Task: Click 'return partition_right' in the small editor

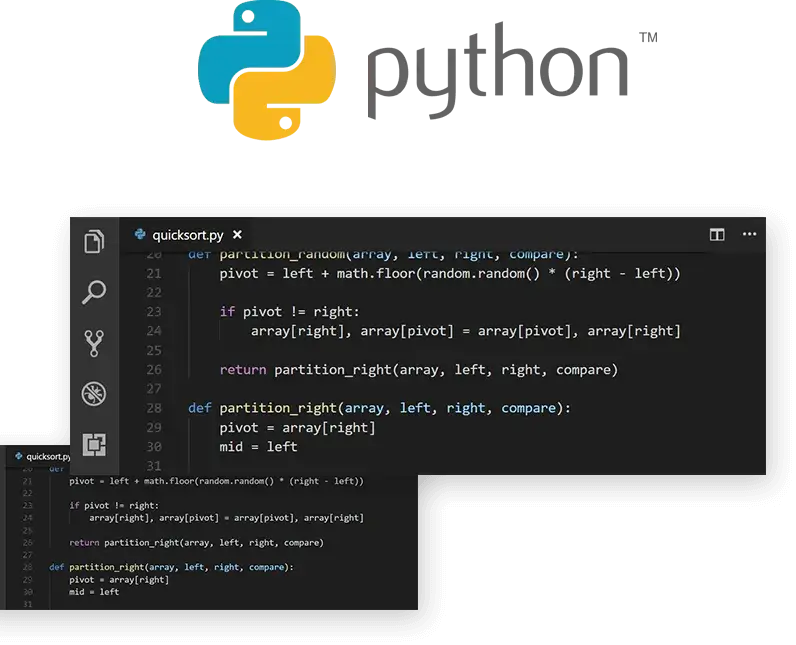Action: (124, 543)
